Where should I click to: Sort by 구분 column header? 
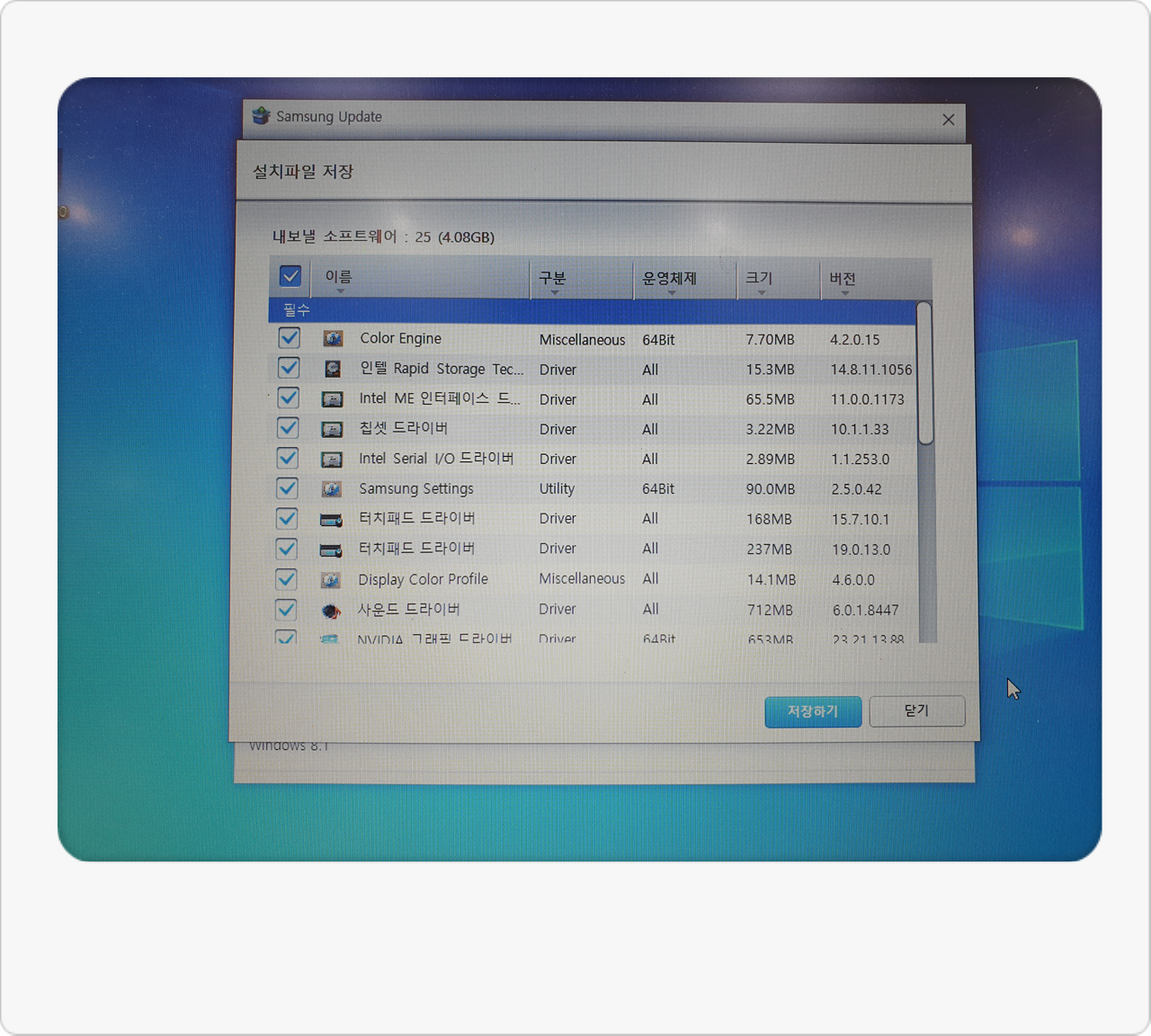pos(582,279)
